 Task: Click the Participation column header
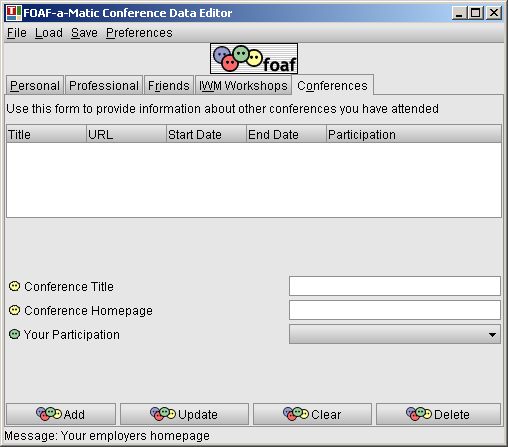(414, 134)
